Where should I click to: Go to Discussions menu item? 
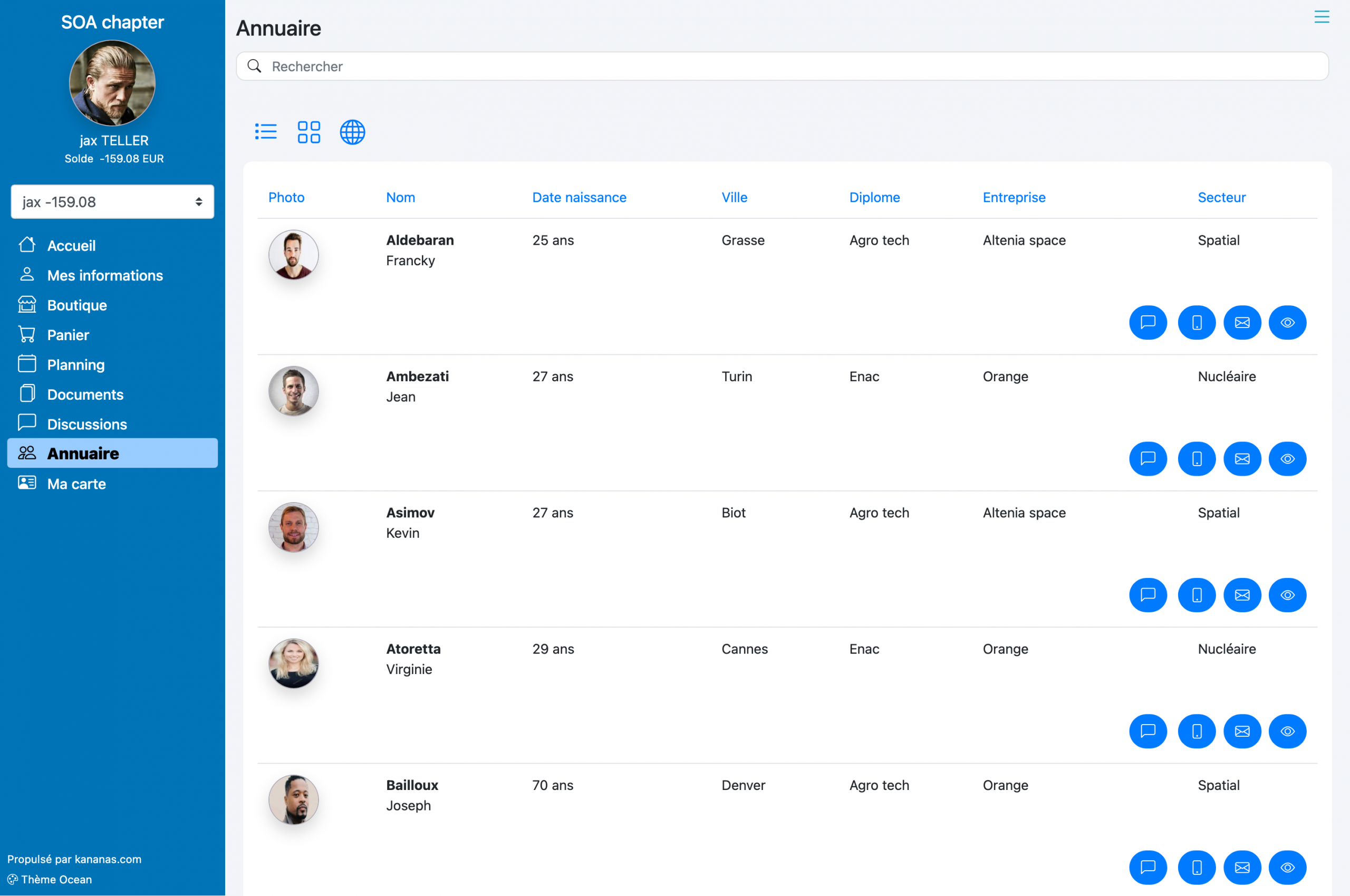pyautogui.click(x=87, y=424)
